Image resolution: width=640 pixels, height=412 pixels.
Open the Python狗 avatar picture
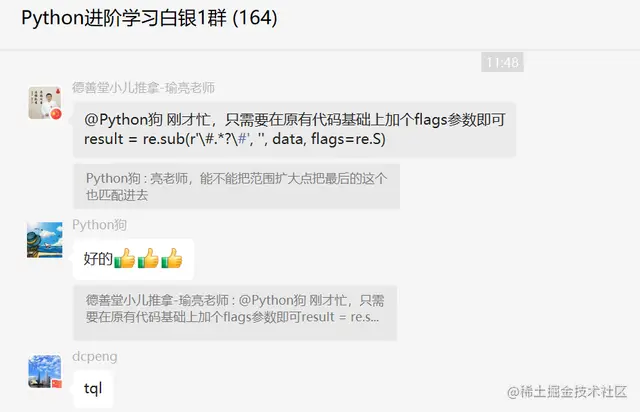coord(45,240)
